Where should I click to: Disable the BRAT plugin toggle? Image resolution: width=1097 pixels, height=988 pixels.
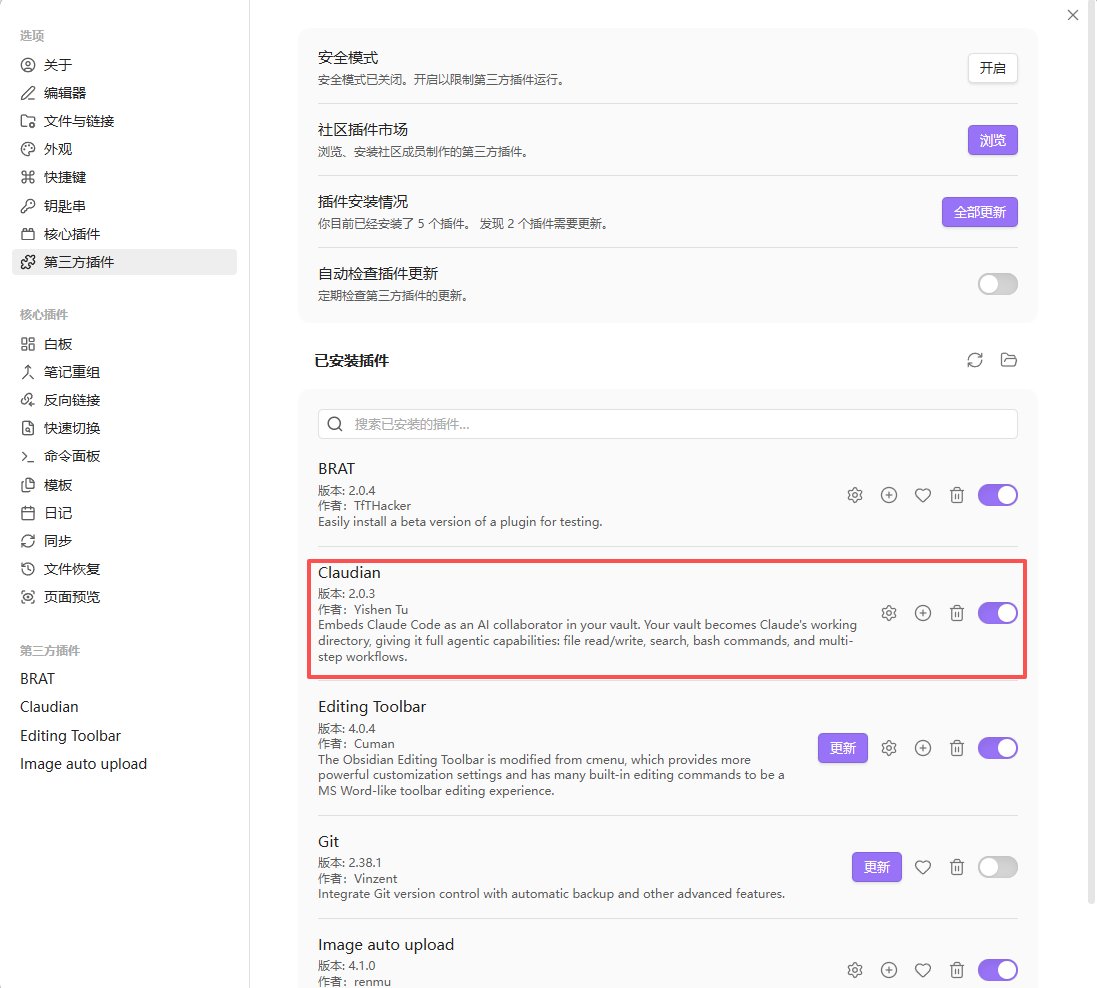coord(997,495)
